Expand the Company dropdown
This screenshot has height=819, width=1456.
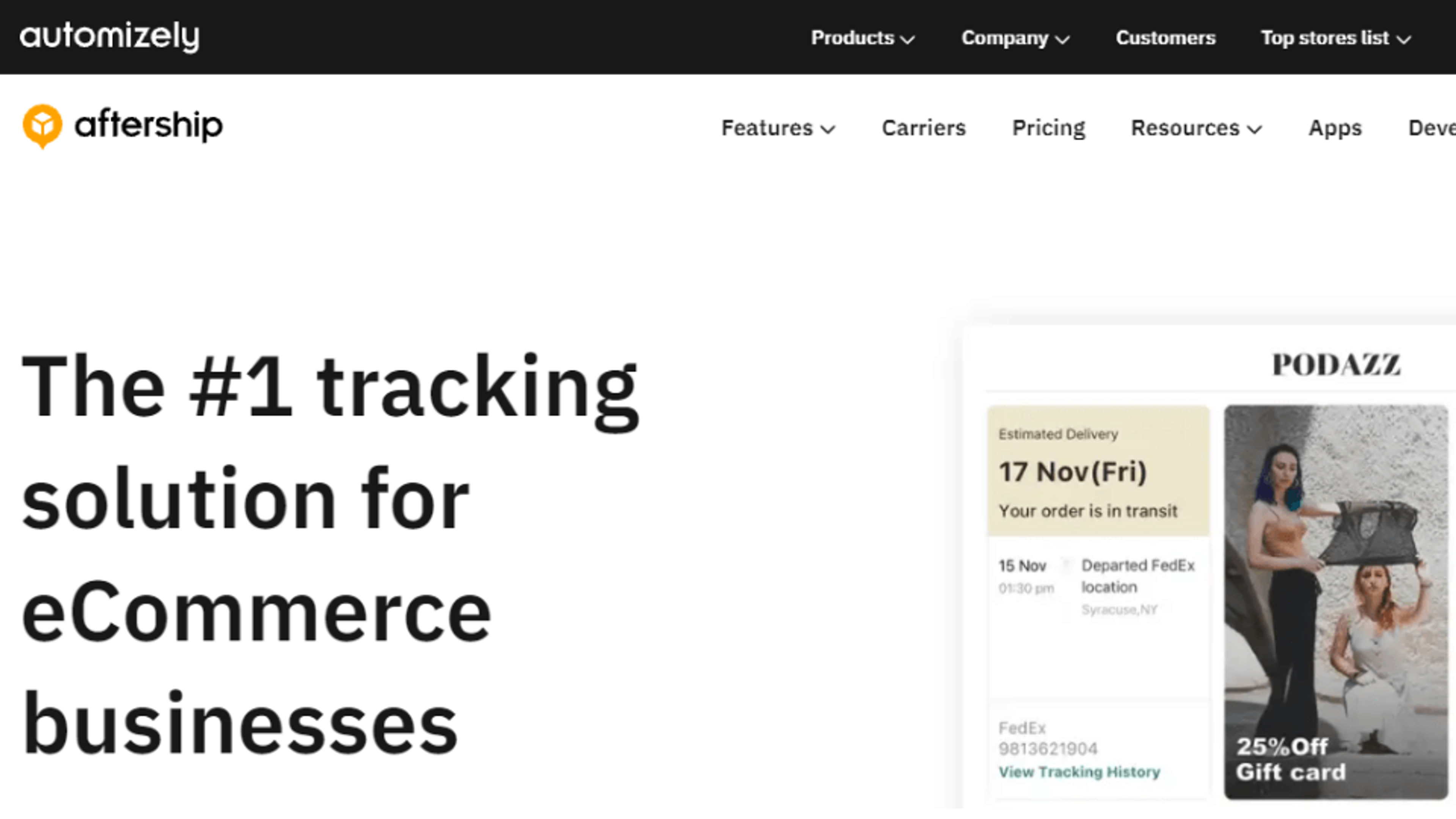(1015, 38)
